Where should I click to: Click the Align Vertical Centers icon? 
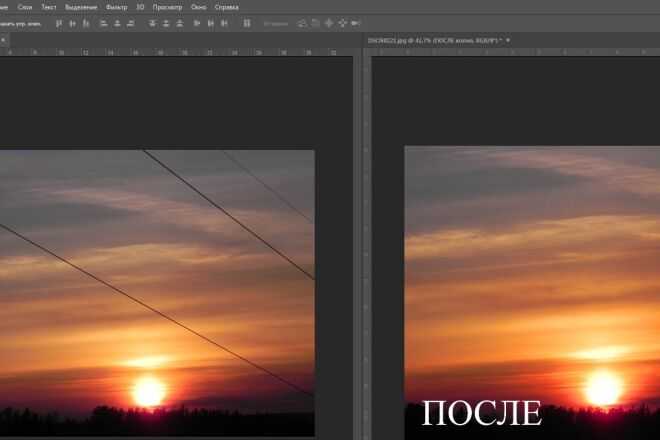(x=72, y=24)
